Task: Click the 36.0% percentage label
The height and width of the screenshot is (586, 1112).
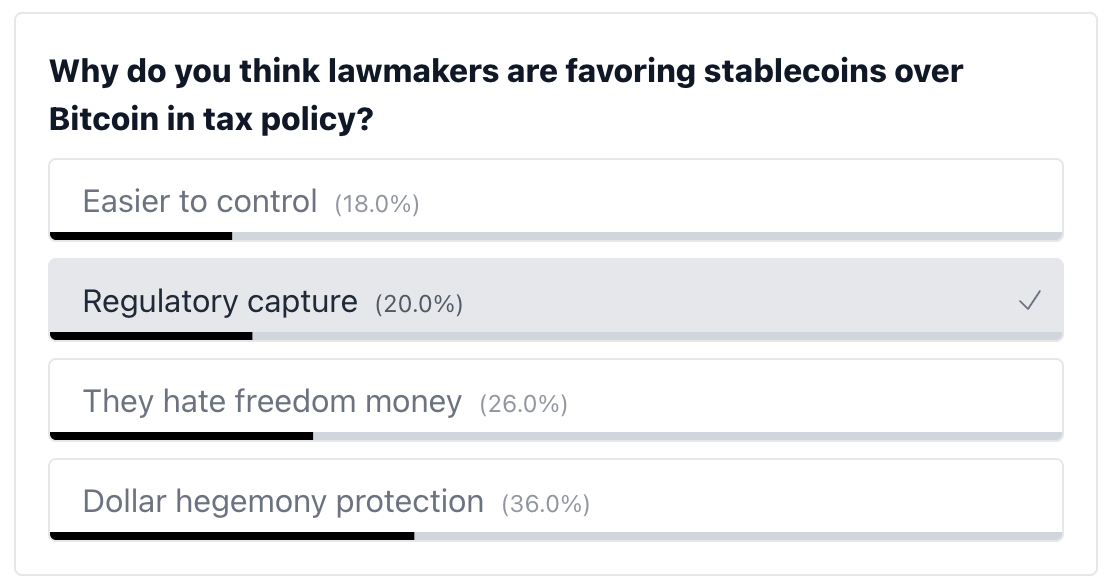Action: pyautogui.click(x=545, y=504)
